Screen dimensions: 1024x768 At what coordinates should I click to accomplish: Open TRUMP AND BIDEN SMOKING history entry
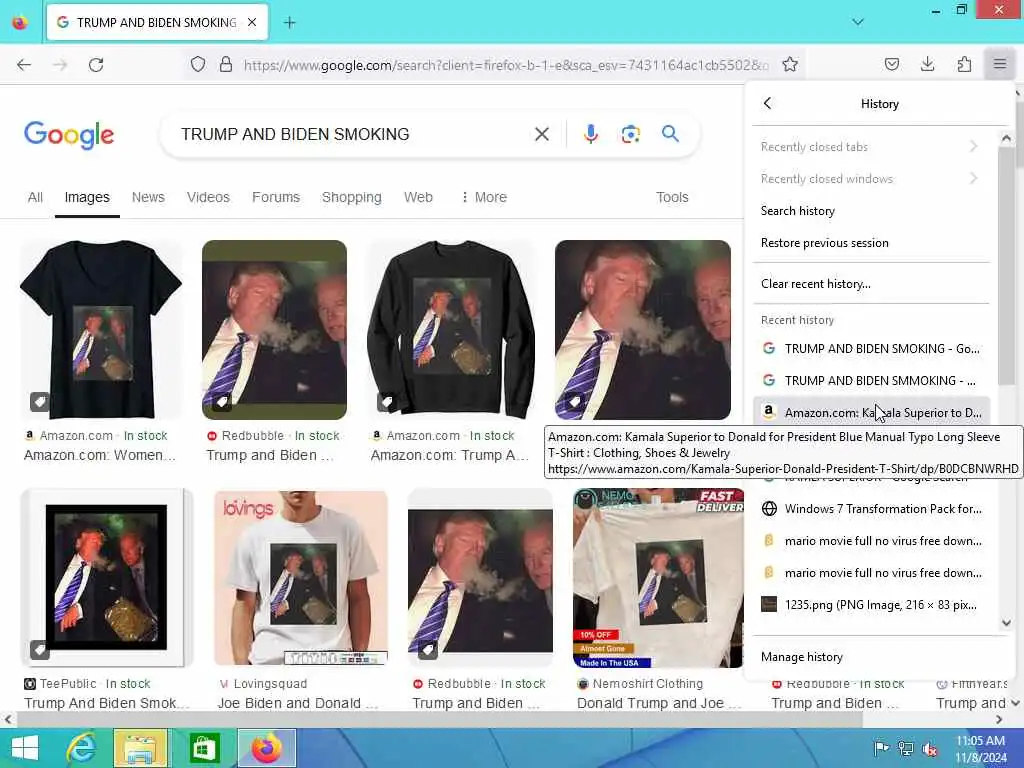(x=871, y=349)
